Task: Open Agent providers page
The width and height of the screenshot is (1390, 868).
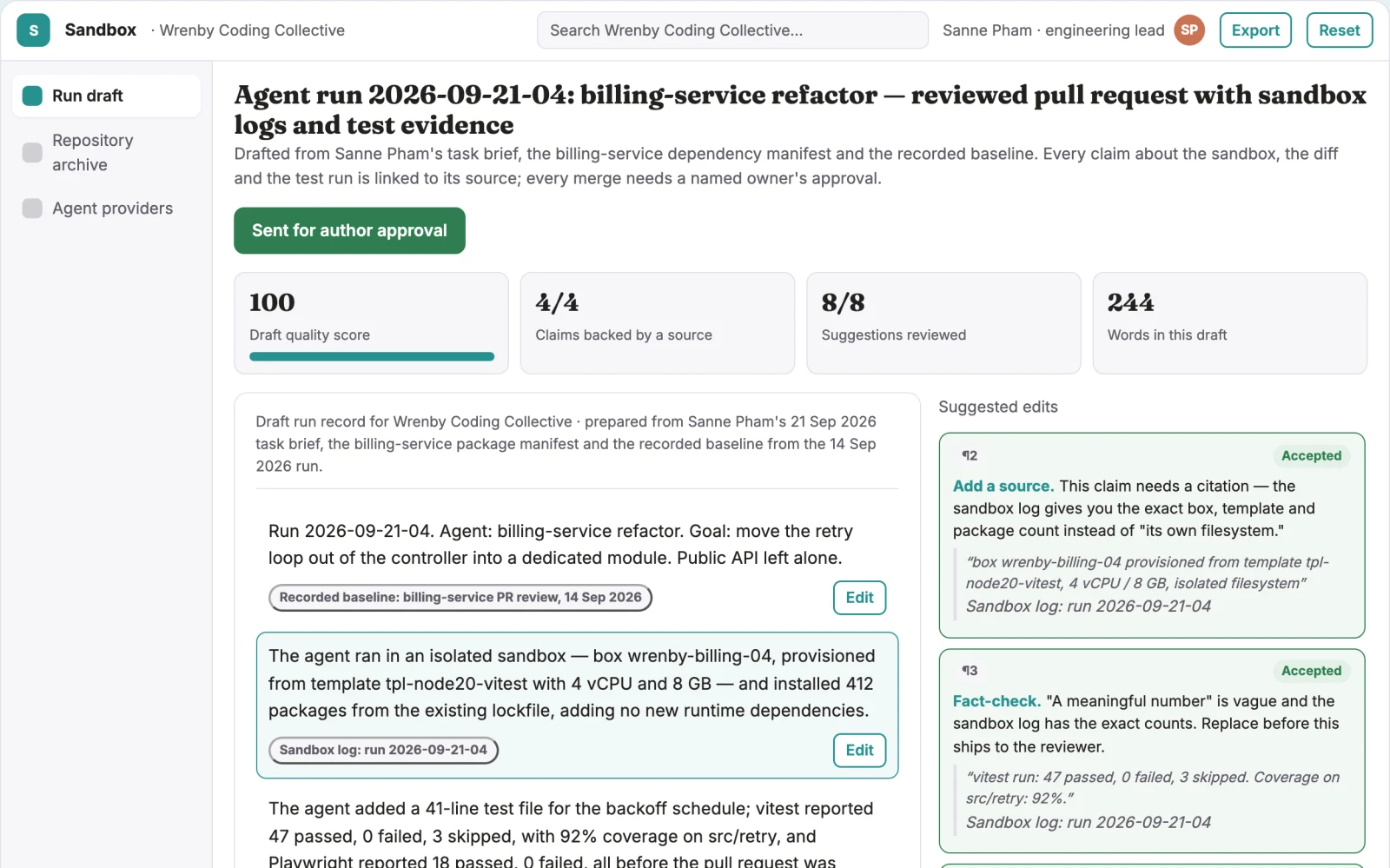Action: click(x=106, y=209)
